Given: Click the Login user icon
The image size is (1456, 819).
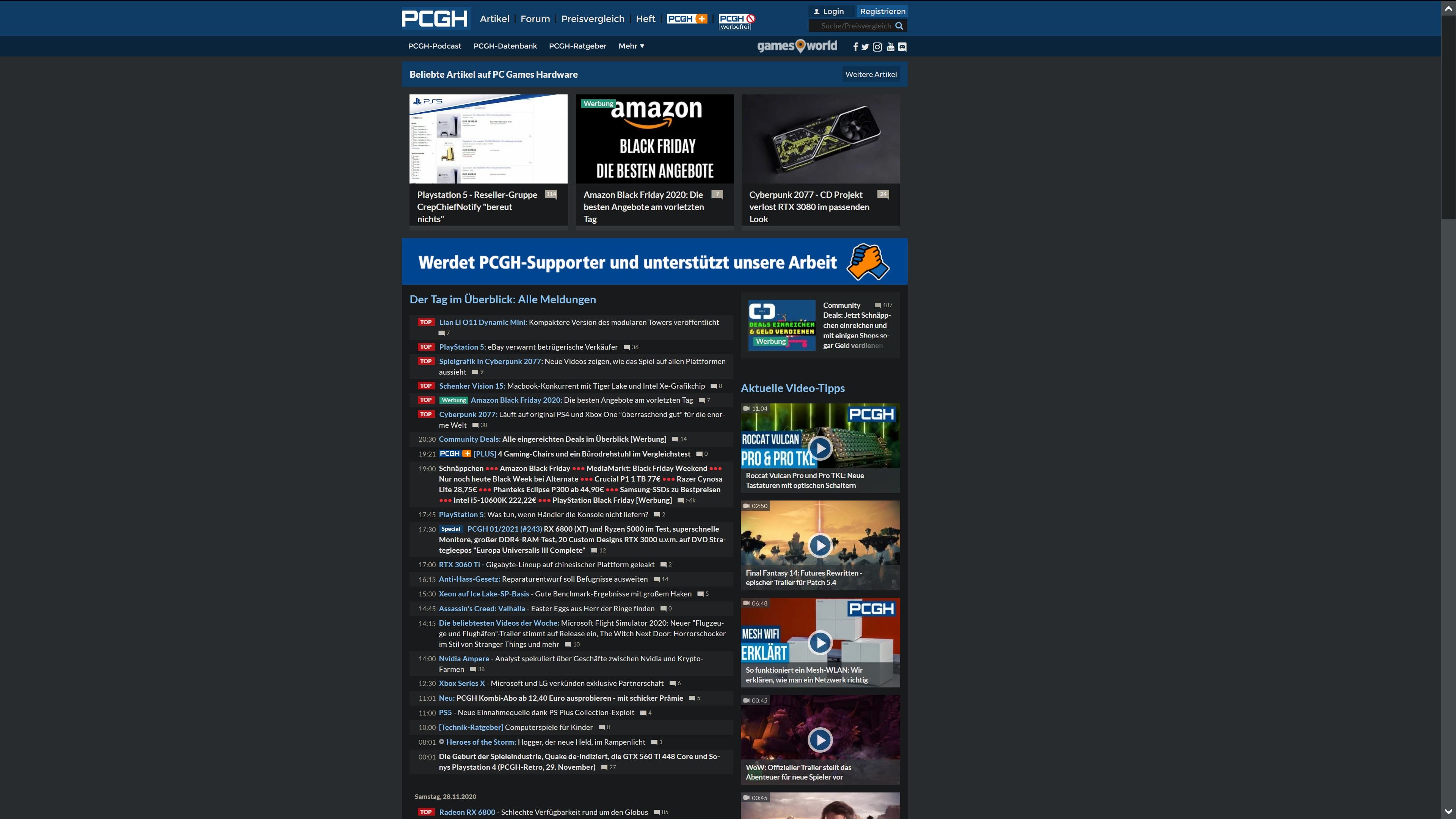Looking at the screenshot, I should pyautogui.click(x=816, y=11).
